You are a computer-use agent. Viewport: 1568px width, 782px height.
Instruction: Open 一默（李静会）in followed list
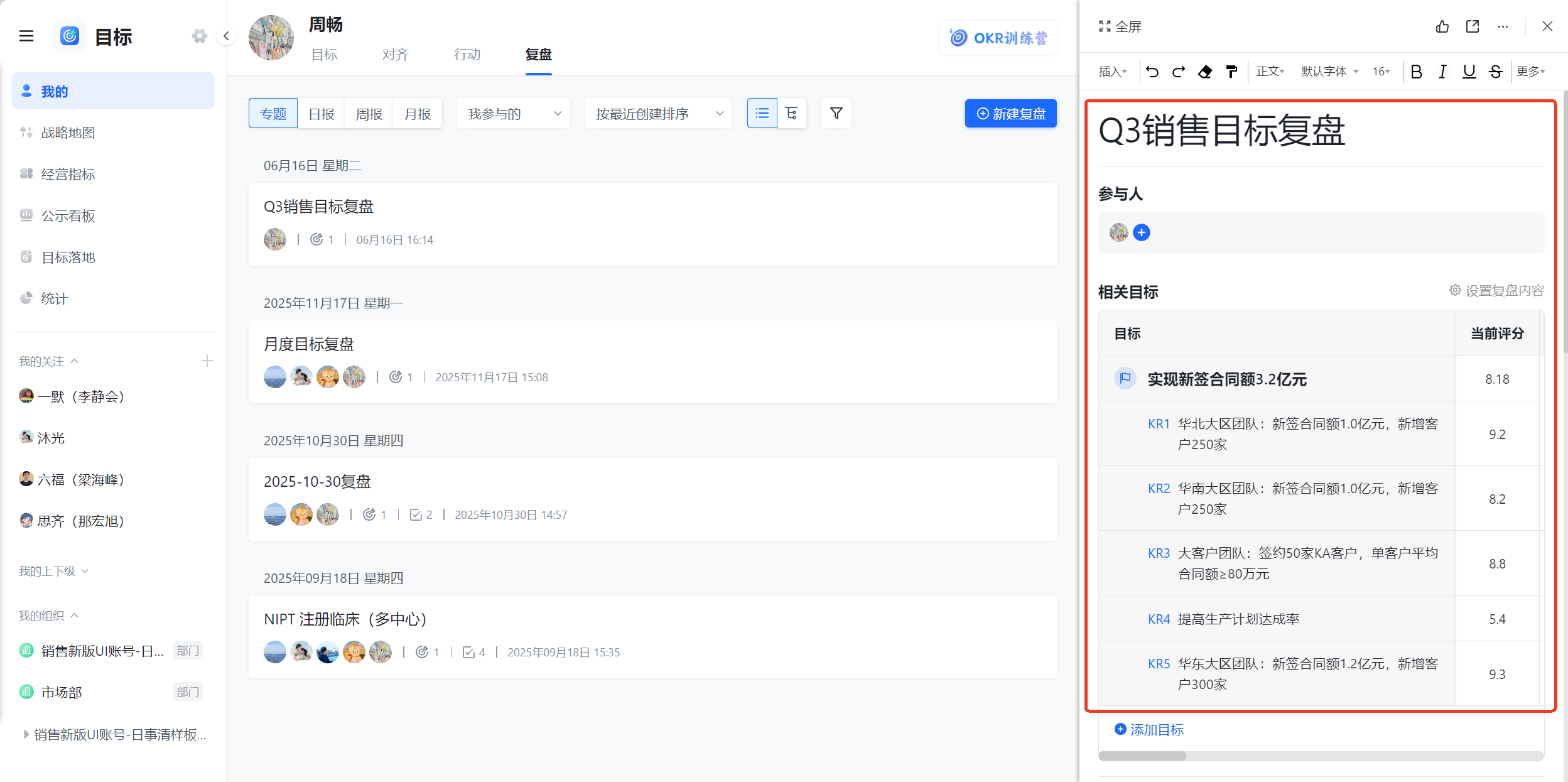(72, 396)
